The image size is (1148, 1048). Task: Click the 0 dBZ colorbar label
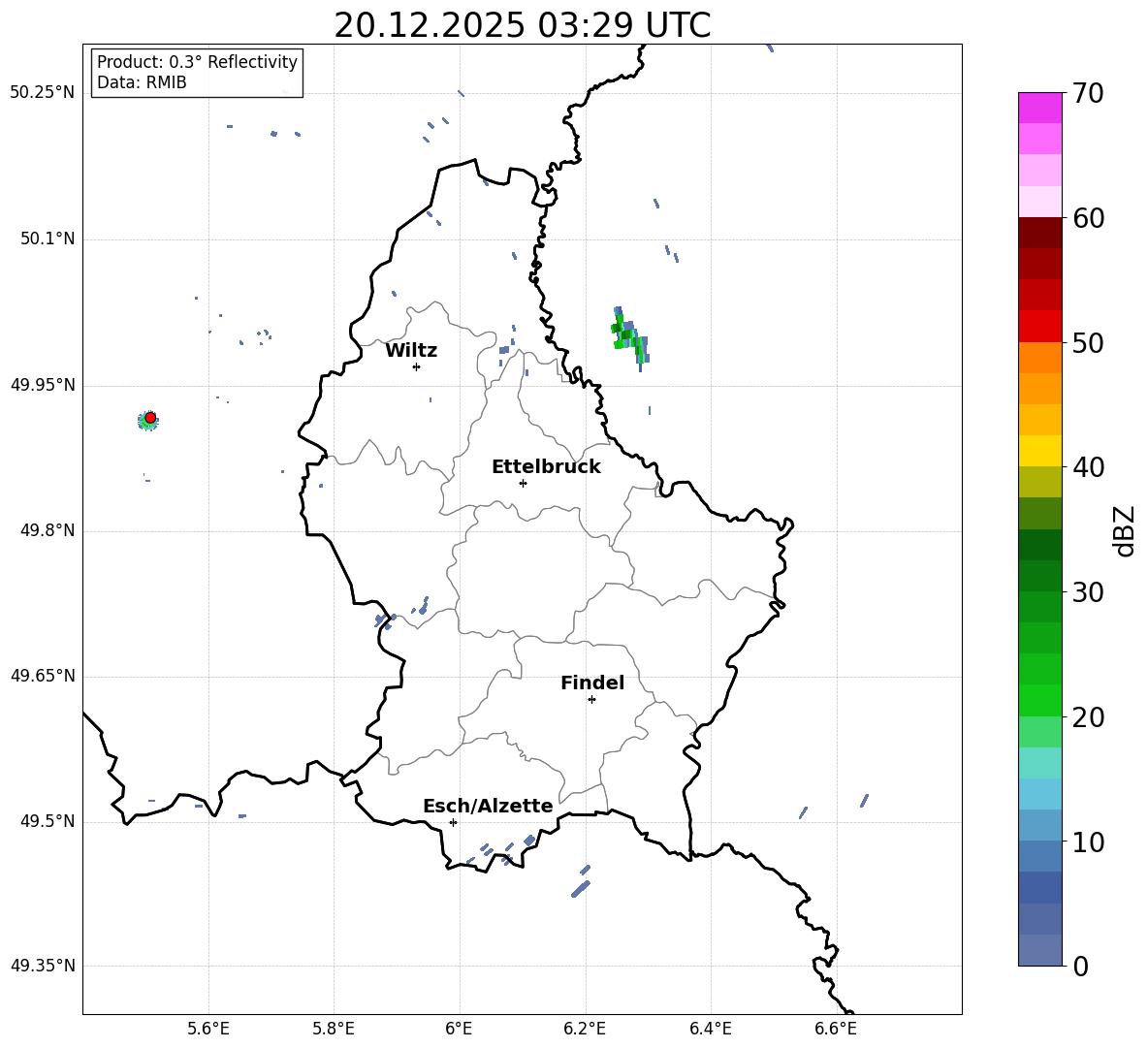coord(1080,966)
